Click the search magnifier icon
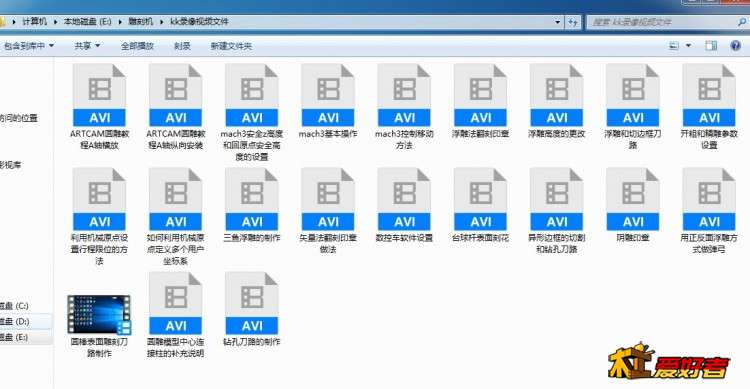The width and height of the screenshot is (750, 389). pos(742,22)
